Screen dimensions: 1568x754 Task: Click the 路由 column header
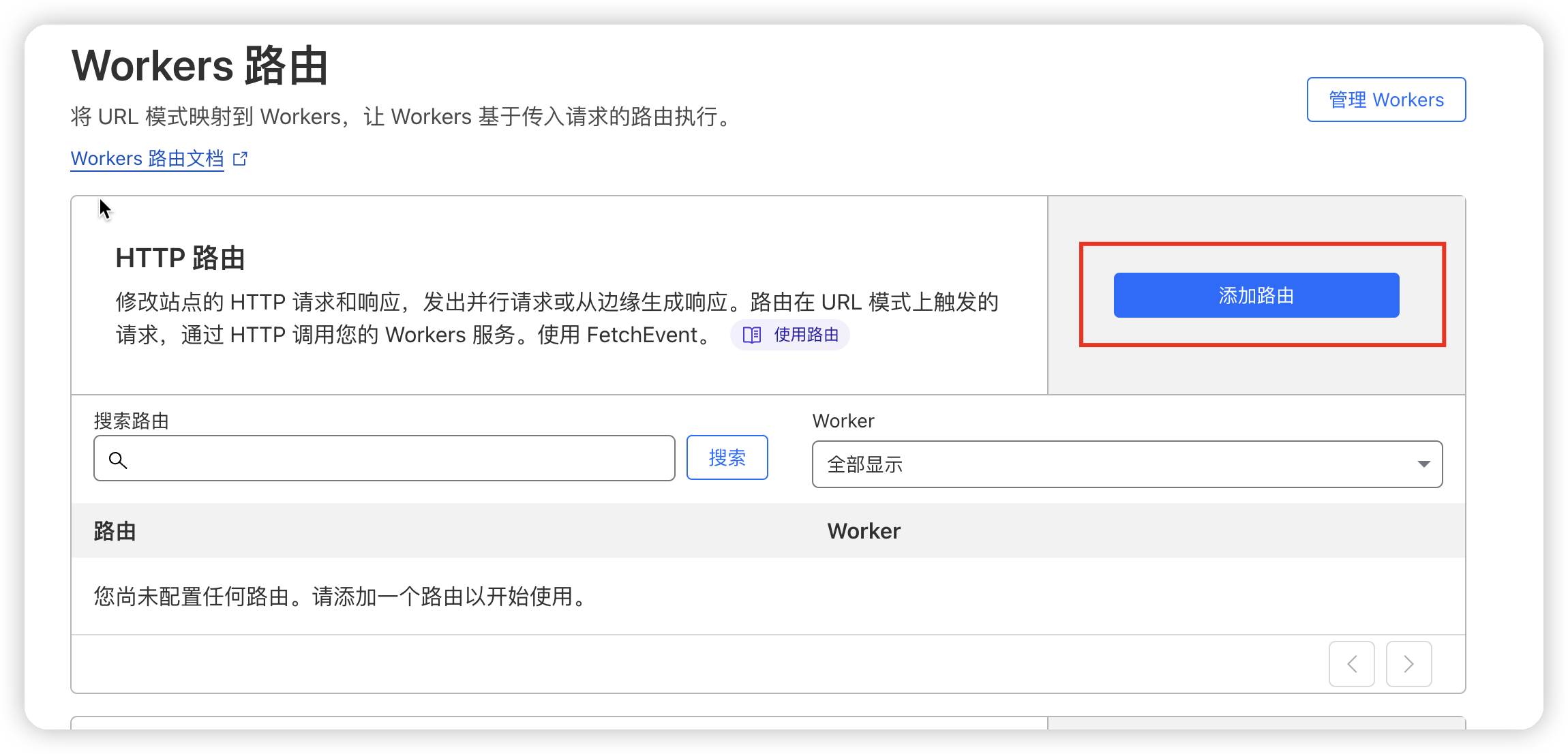point(115,531)
